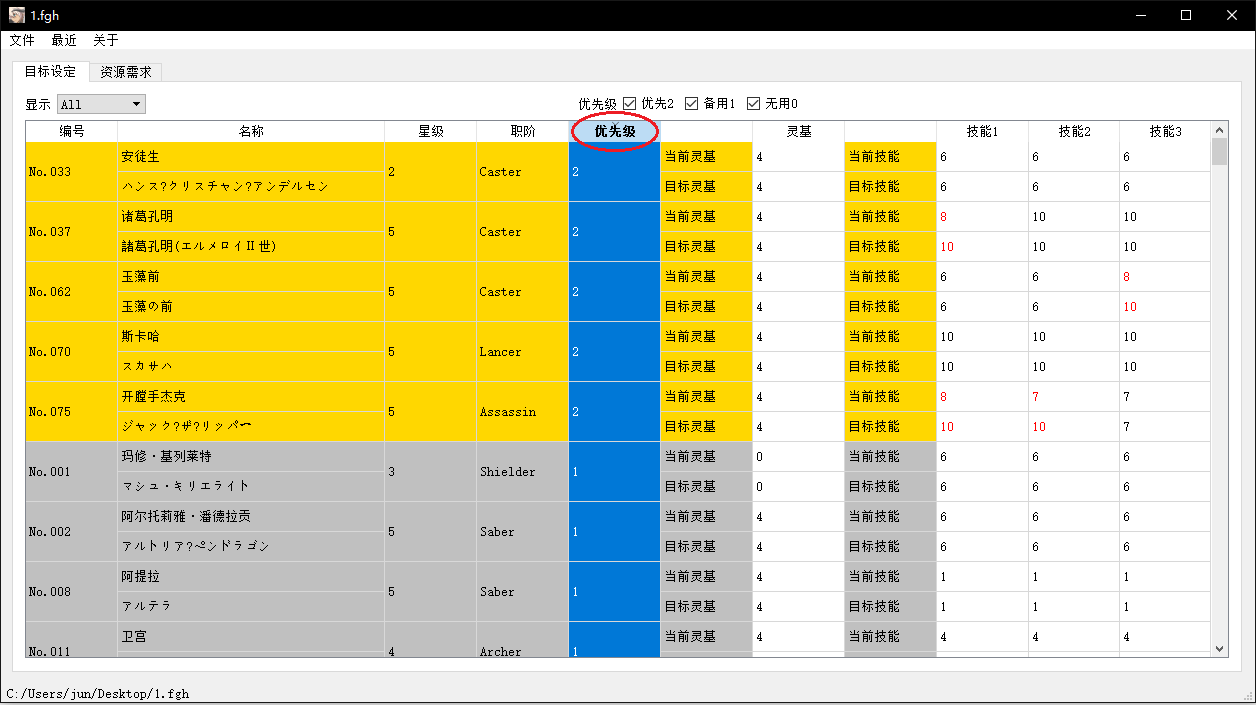Open the 关于 menu
The height and width of the screenshot is (705, 1256).
(104, 40)
